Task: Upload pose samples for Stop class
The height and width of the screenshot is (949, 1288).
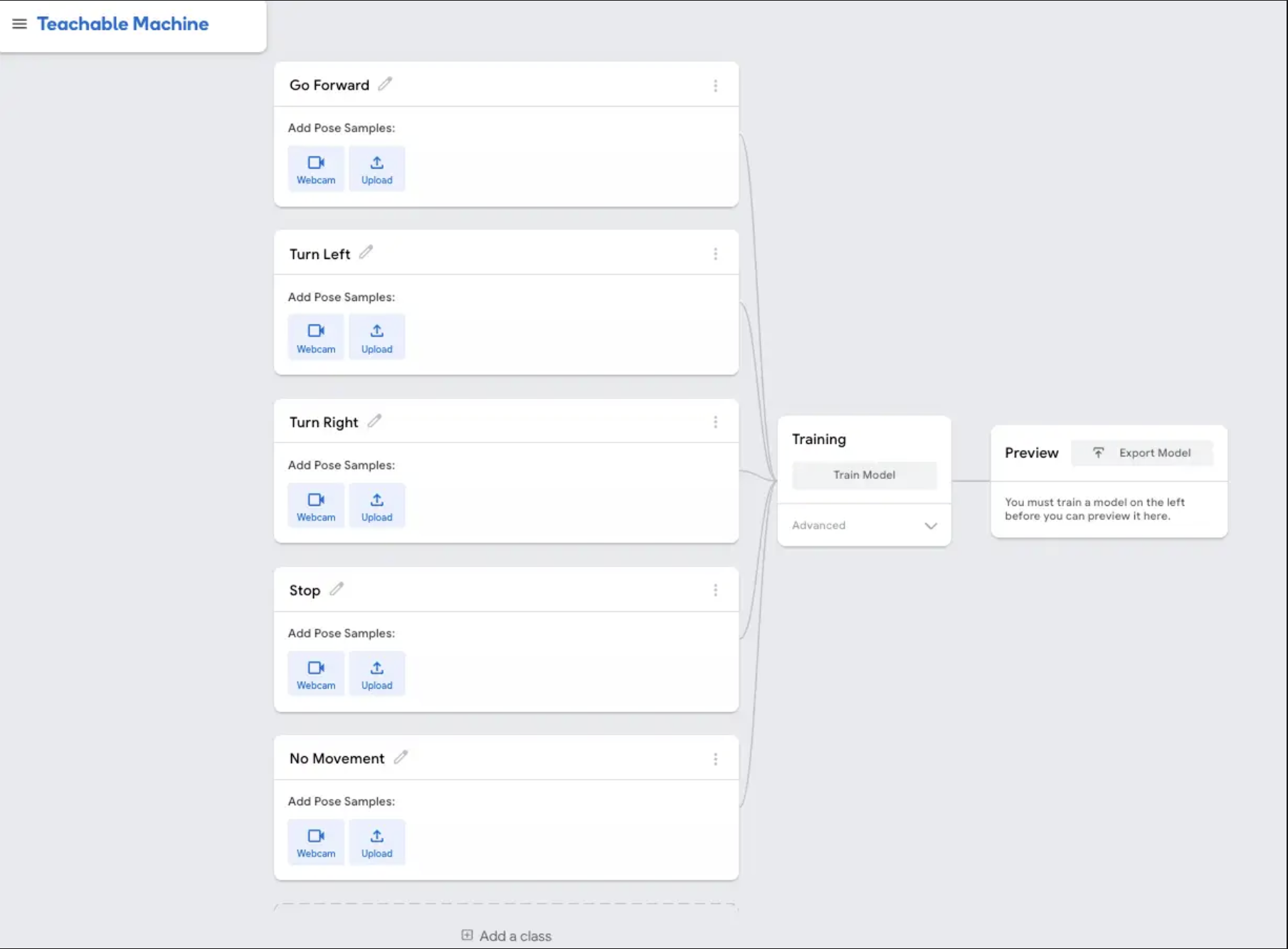Action: coord(376,674)
